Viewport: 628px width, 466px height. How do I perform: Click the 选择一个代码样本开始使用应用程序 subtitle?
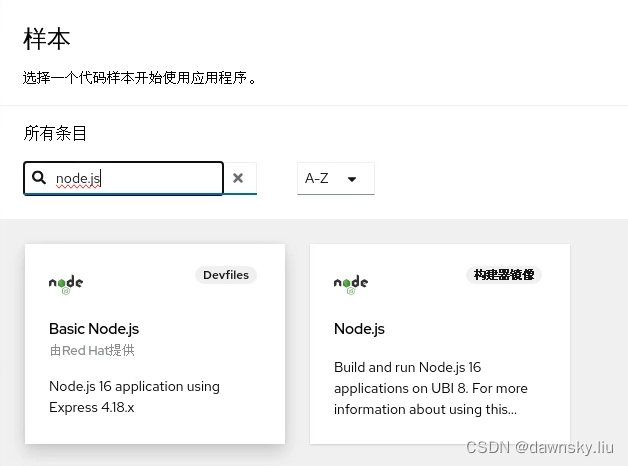pos(139,78)
